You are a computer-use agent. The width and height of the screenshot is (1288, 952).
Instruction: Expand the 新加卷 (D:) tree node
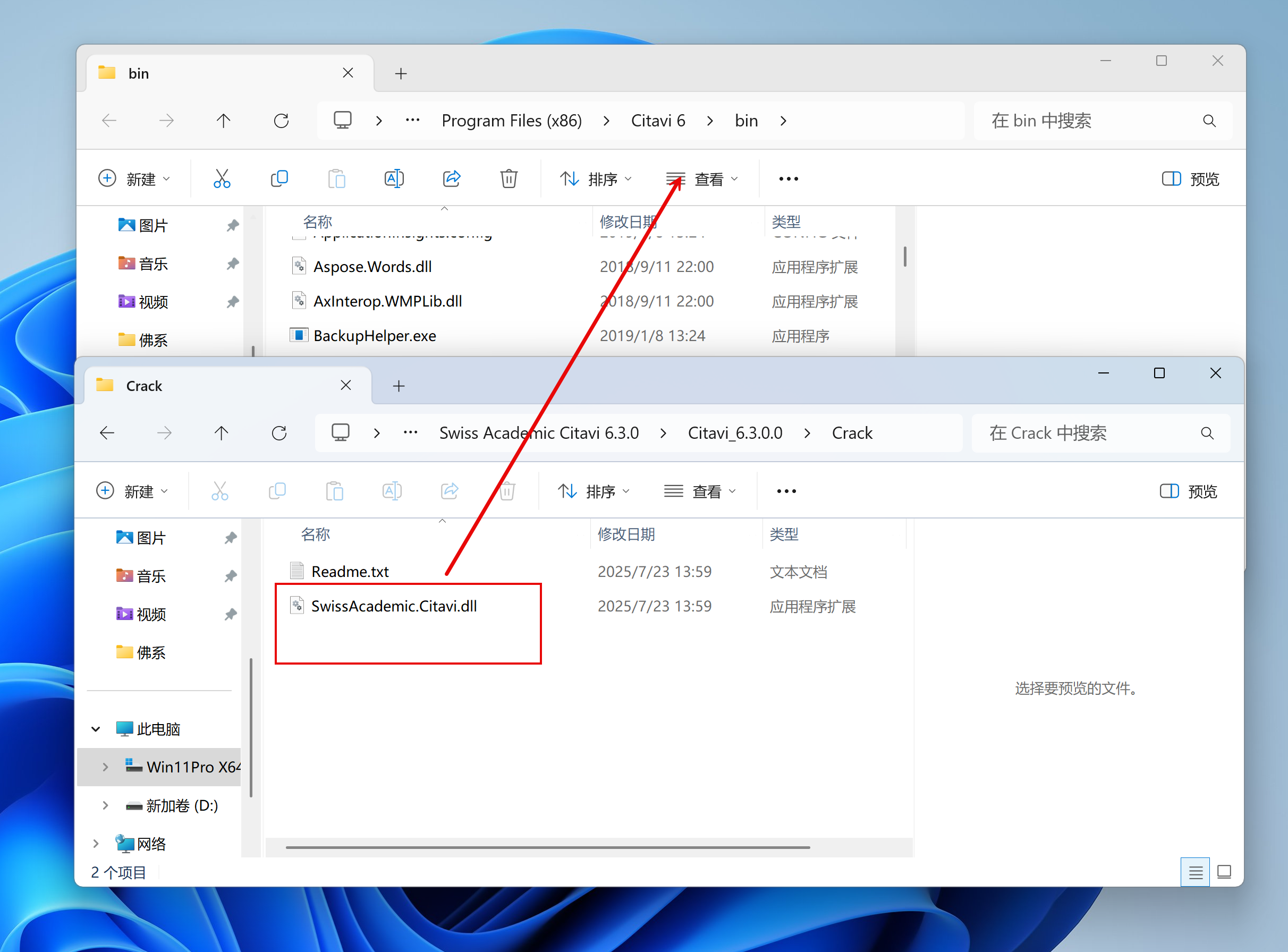pos(105,805)
